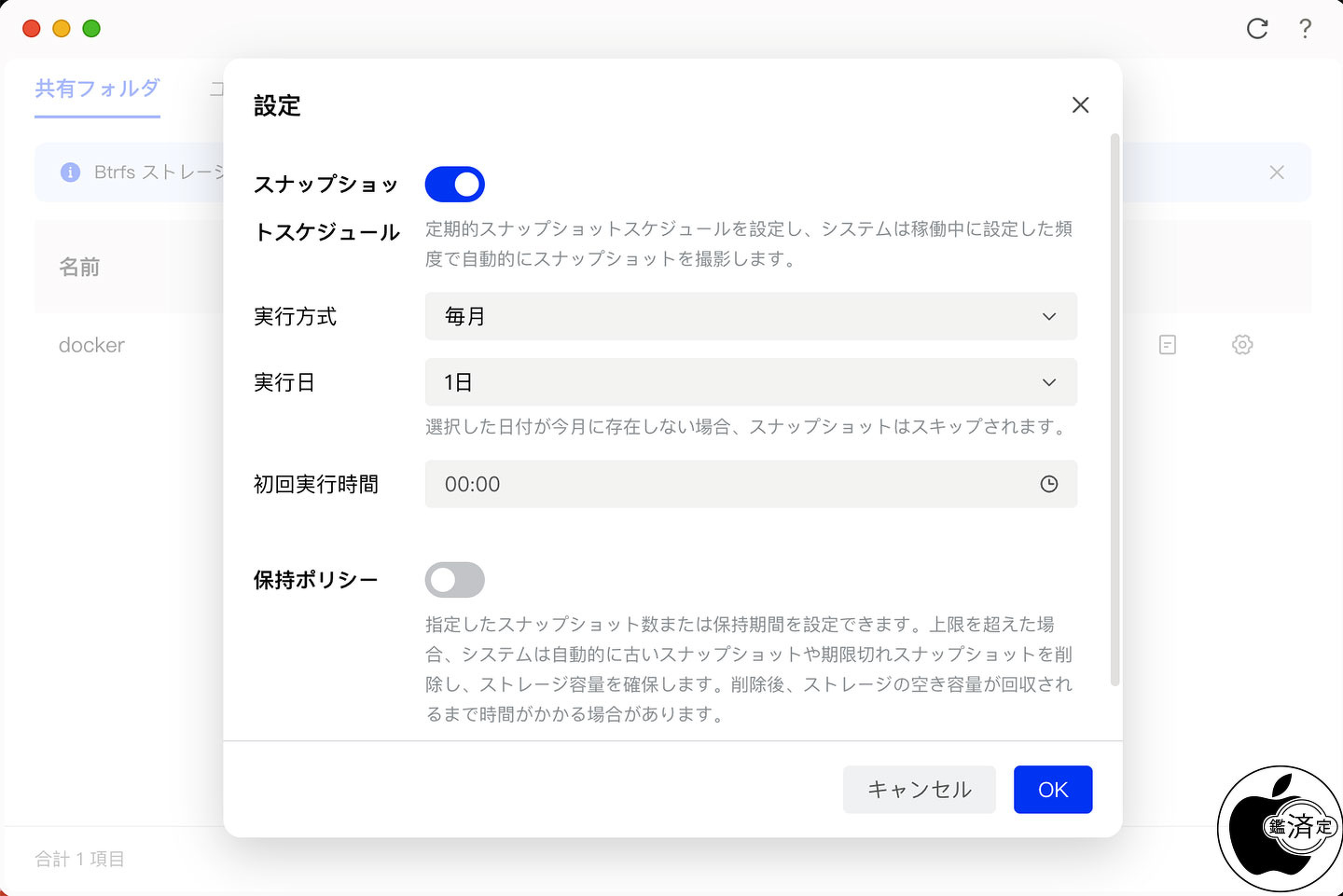Disable the スナップショットスケジュール toggle

(455, 185)
